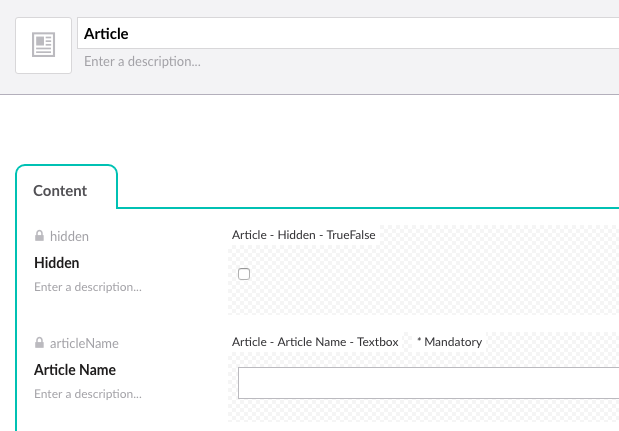Click the articleName alias text
The width and height of the screenshot is (619, 431).
(84, 343)
